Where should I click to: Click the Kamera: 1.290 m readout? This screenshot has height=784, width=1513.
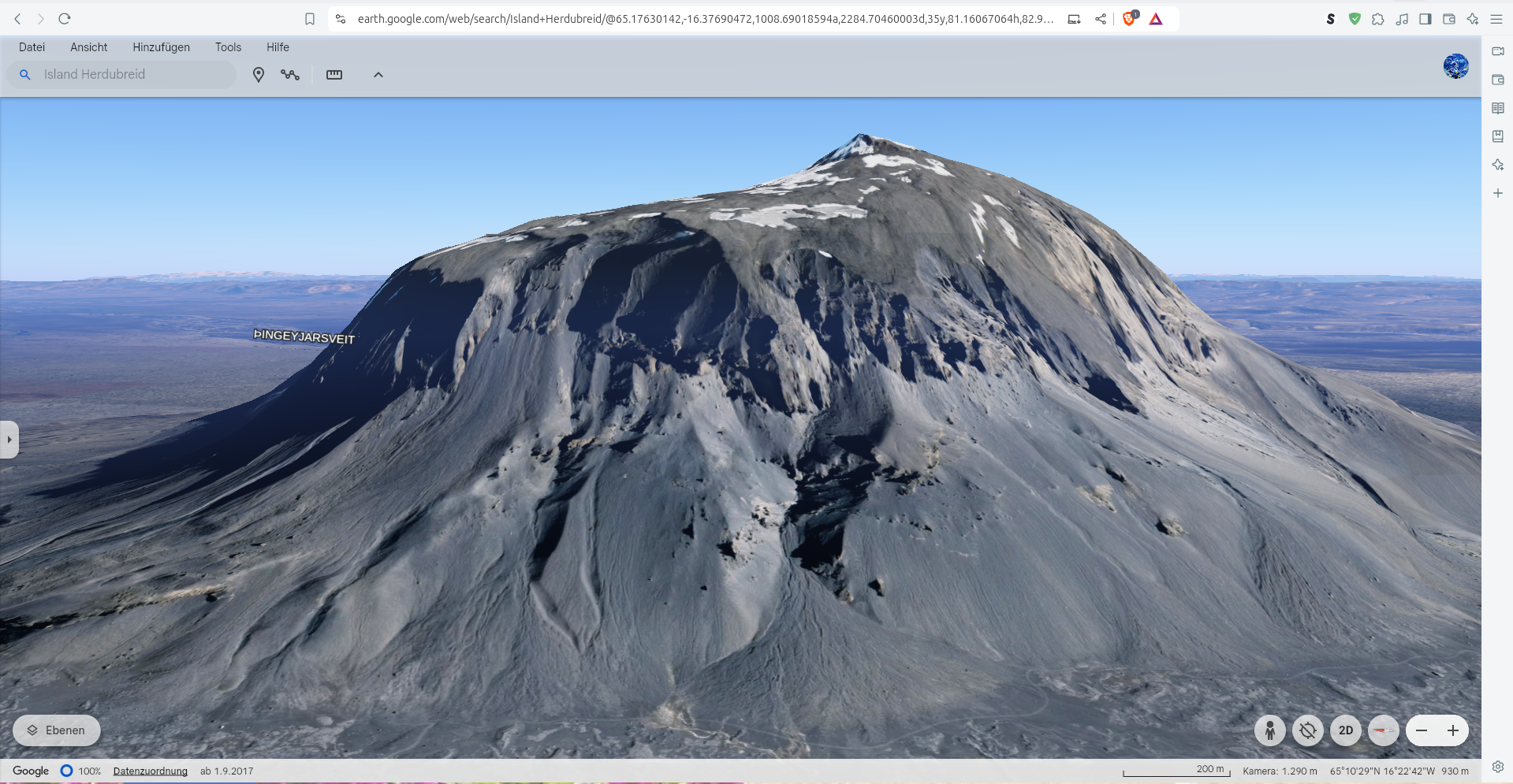tap(1280, 771)
